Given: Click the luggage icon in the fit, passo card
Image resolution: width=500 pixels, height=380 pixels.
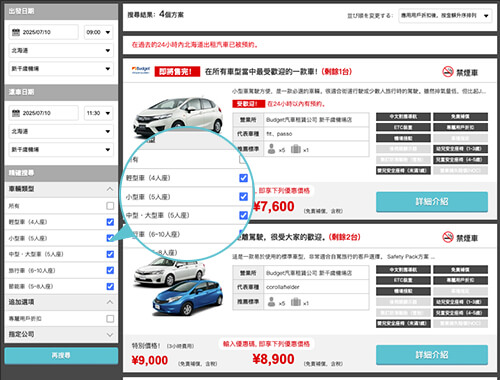Looking at the screenshot, I should 296,149.
